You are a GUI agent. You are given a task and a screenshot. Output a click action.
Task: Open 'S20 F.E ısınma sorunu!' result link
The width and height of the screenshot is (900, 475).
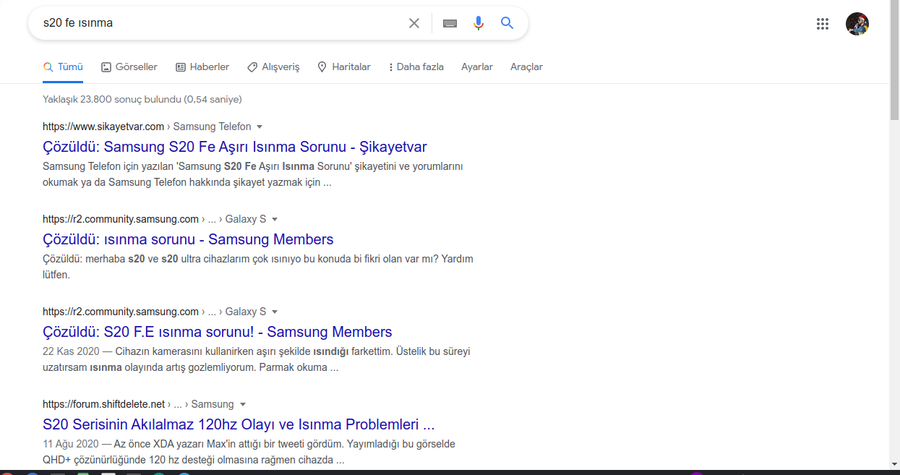217,332
